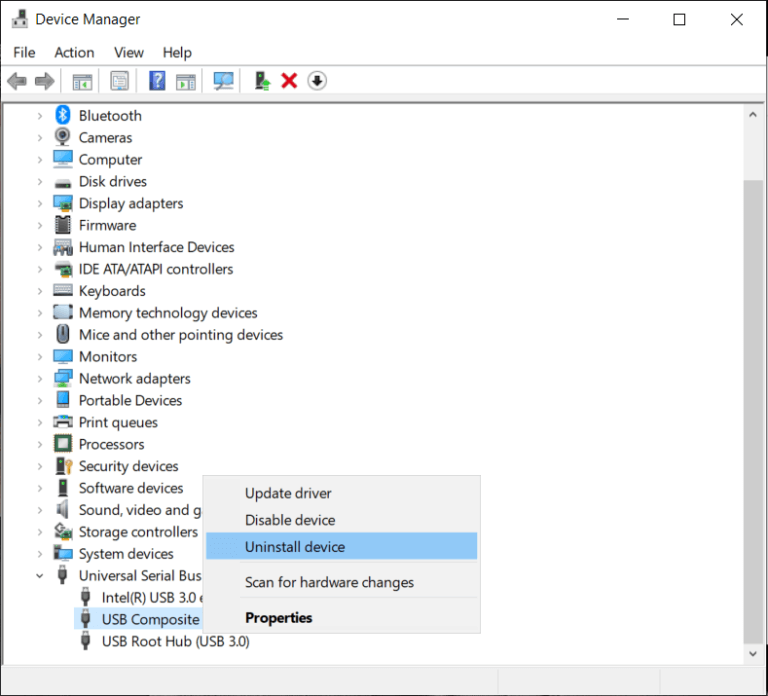The width and height of the screenshot is (768, 696).
Task: Click Scan for hardware changes monitor icon
Action: click(224, 81)
